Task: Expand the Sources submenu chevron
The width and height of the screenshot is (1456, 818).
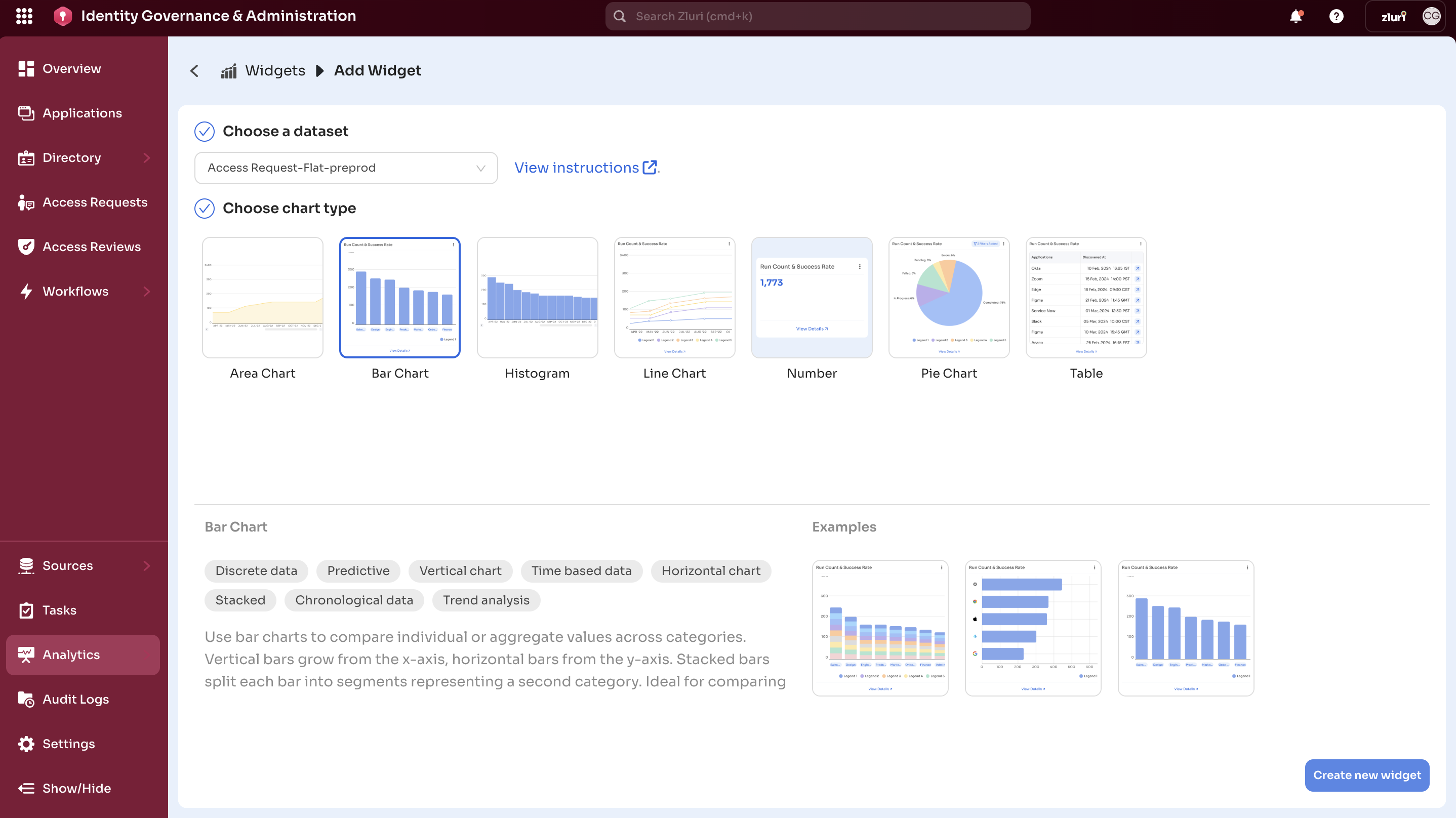Action: (146, 566)
